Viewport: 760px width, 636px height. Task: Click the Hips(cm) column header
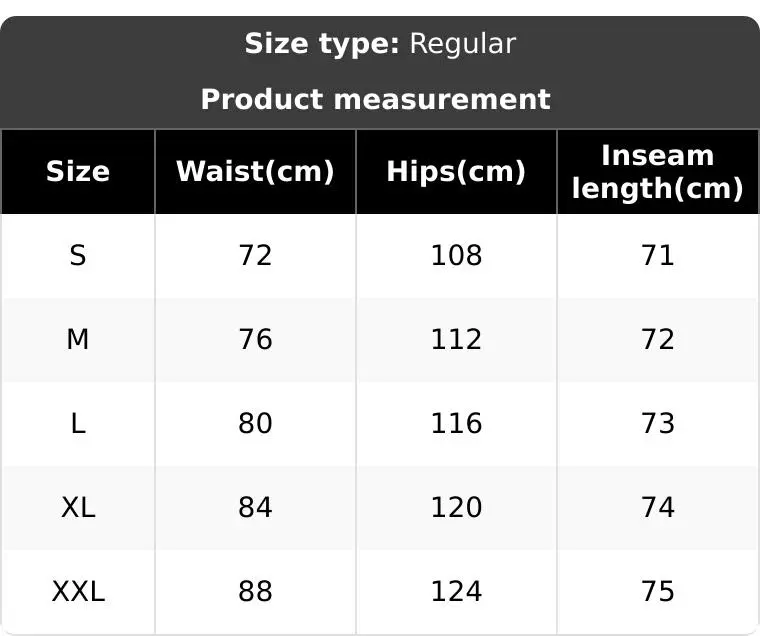tap(456, 171)
